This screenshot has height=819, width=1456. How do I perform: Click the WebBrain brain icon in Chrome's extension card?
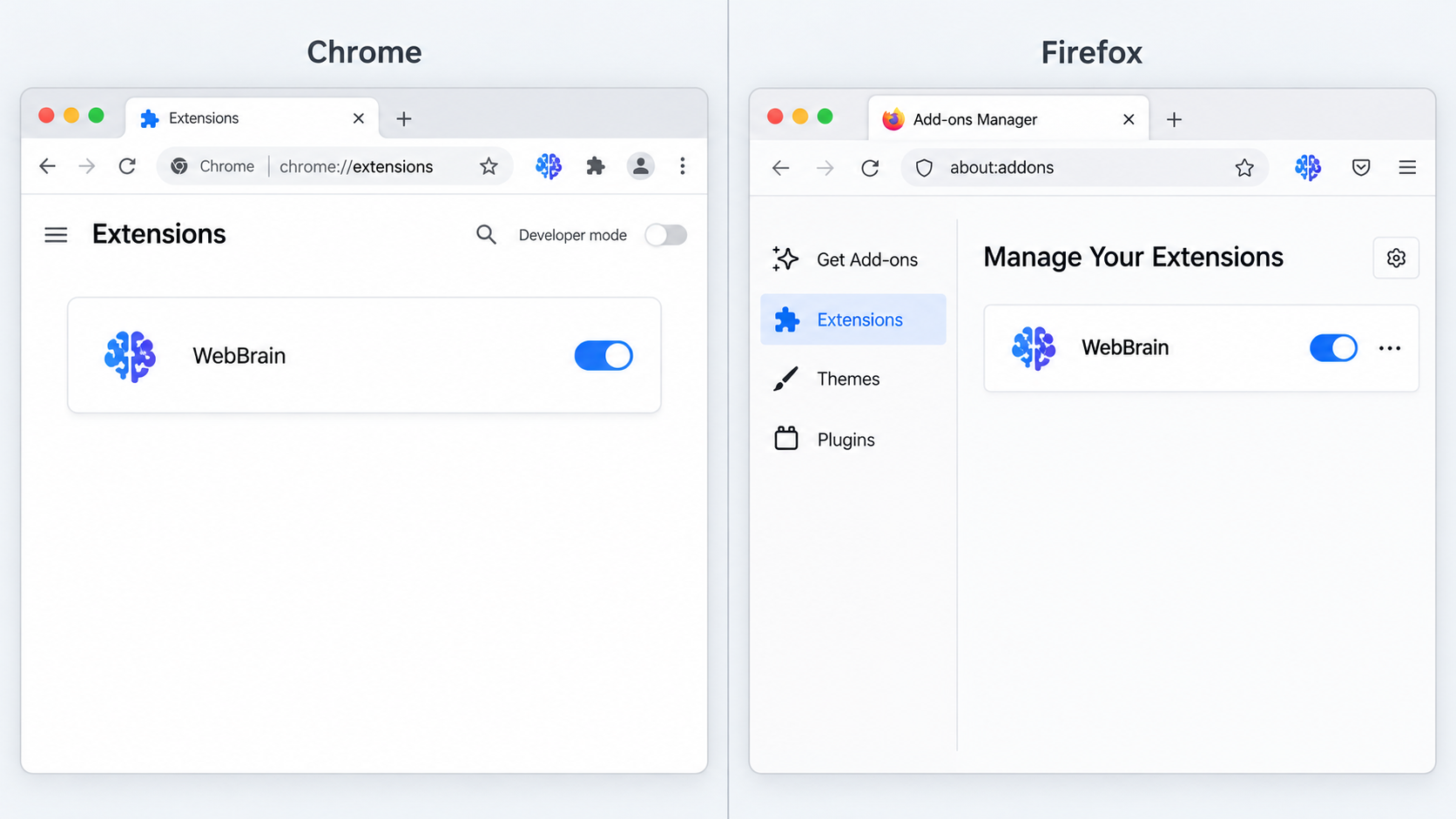(x=131, y=356)
